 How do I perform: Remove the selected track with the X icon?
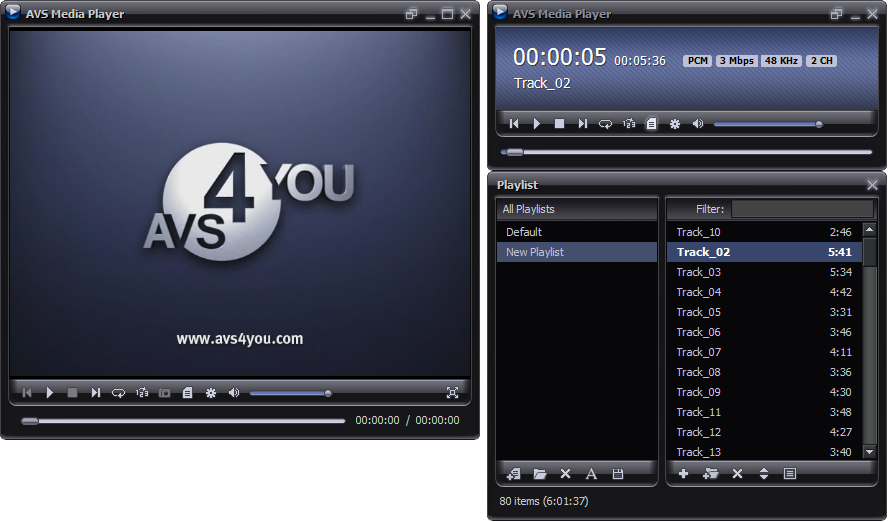tap(737, 474)
